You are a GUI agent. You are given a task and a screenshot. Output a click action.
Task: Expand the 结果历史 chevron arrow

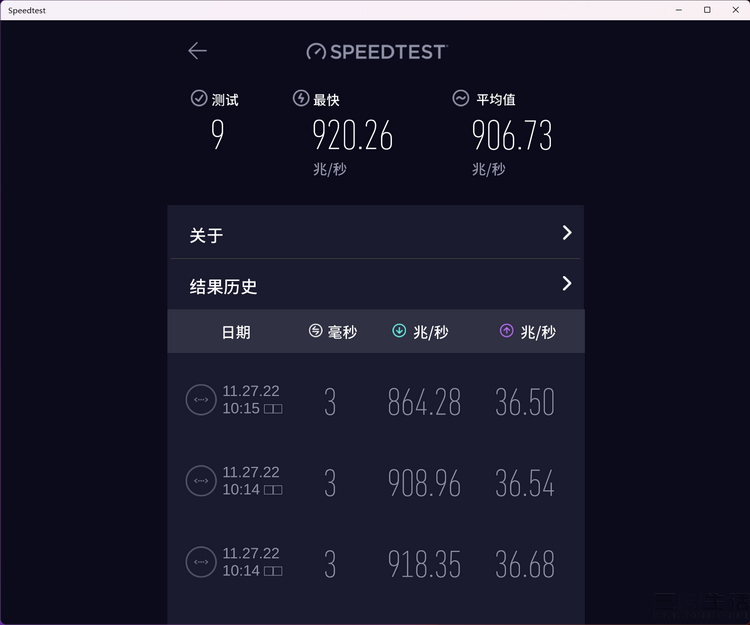tap(567, 283)
